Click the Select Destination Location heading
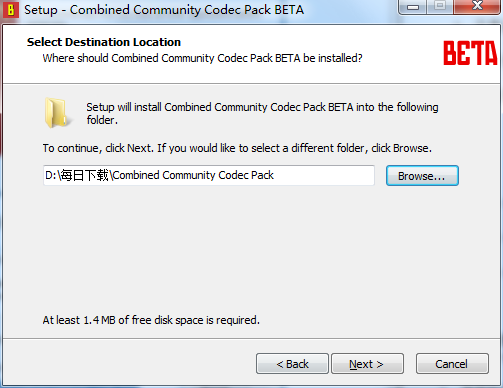The image size is (503, 388). tap(104, 42)
